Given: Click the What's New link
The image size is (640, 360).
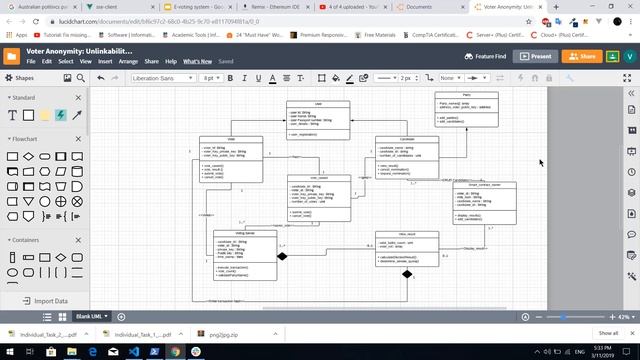Looking at the screenshot, I should pyautogui.click(x=198, y=61).
